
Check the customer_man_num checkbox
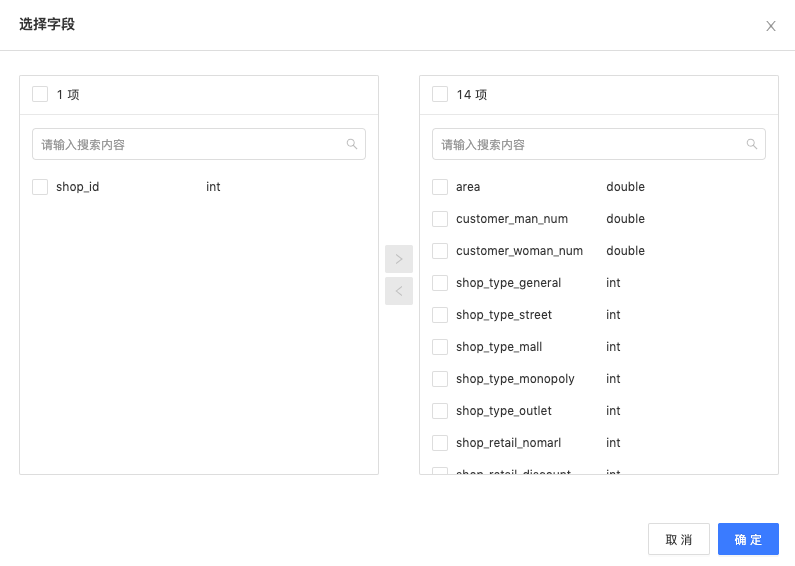click(440, 219)
